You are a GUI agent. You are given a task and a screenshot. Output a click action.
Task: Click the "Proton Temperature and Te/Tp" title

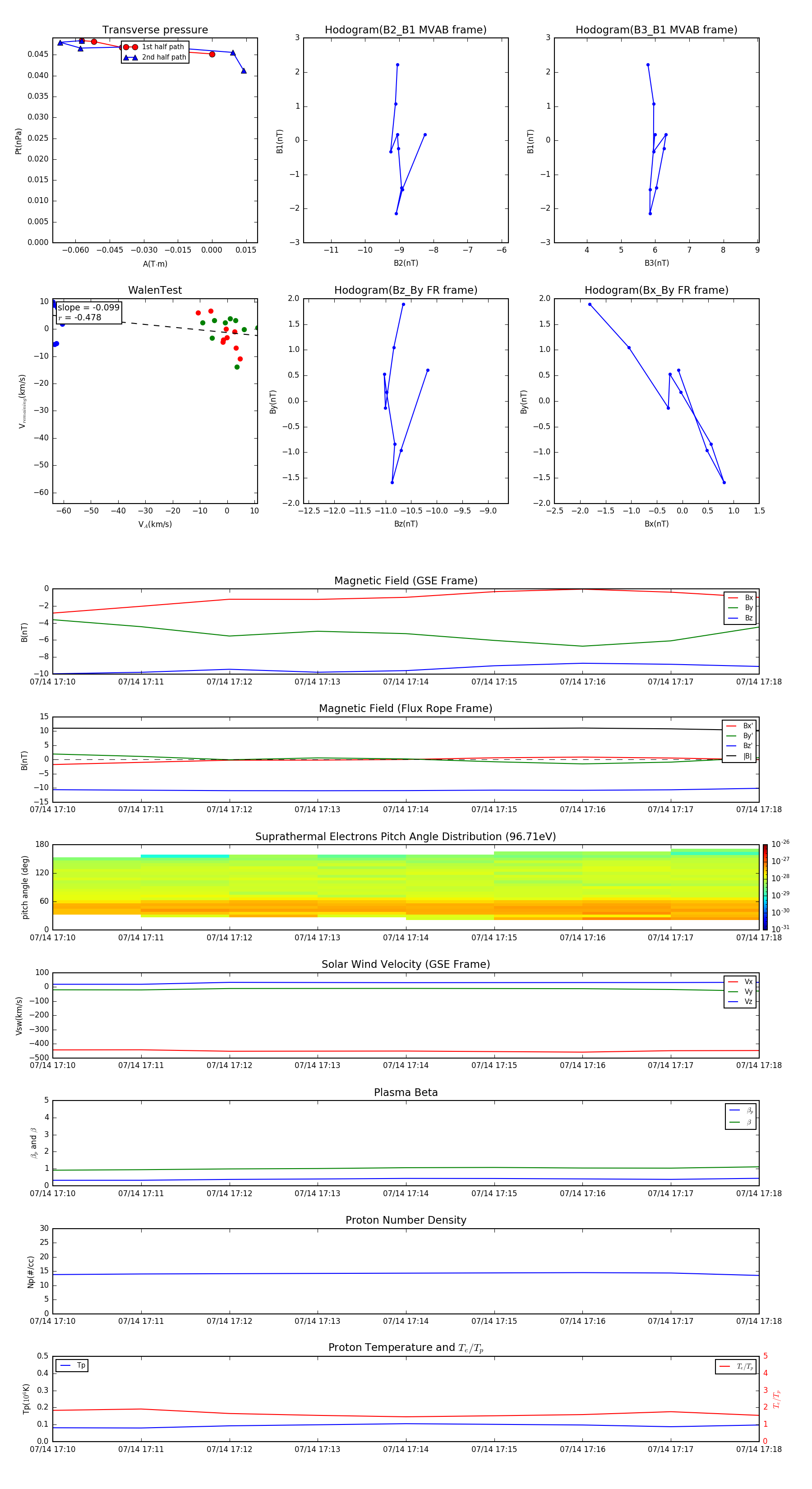[406, 1348]
